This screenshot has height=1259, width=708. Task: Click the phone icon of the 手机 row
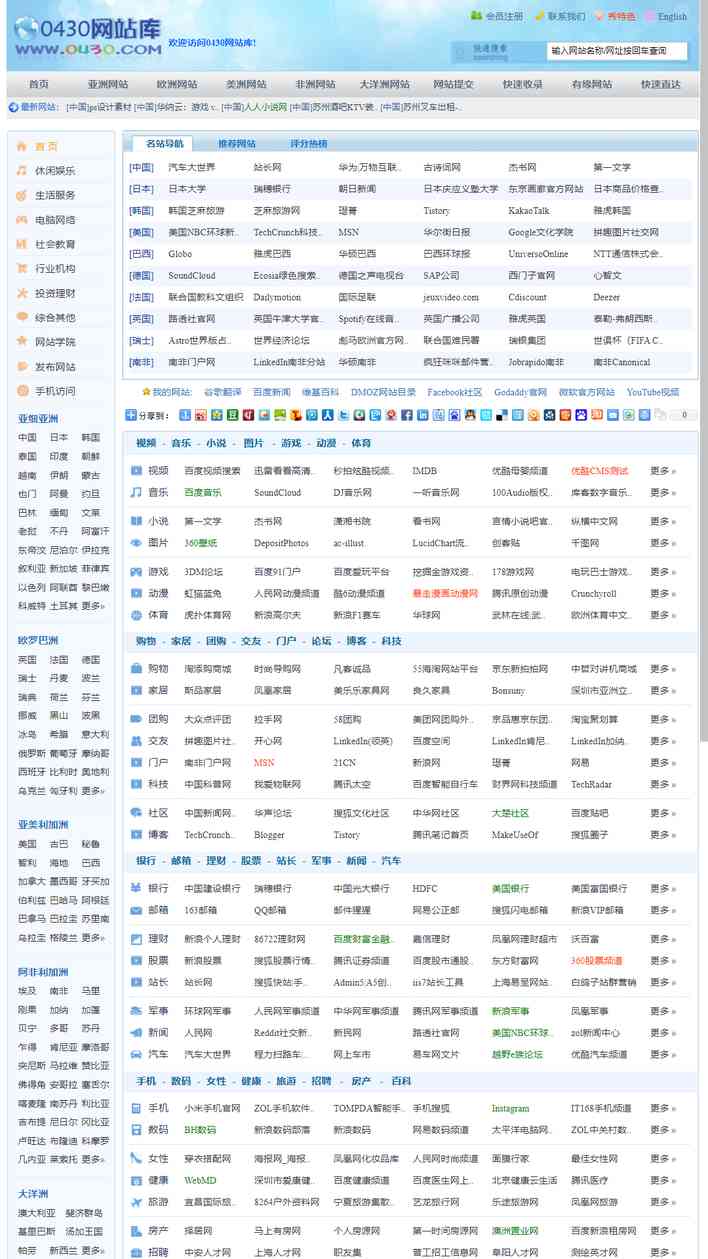136,1108
